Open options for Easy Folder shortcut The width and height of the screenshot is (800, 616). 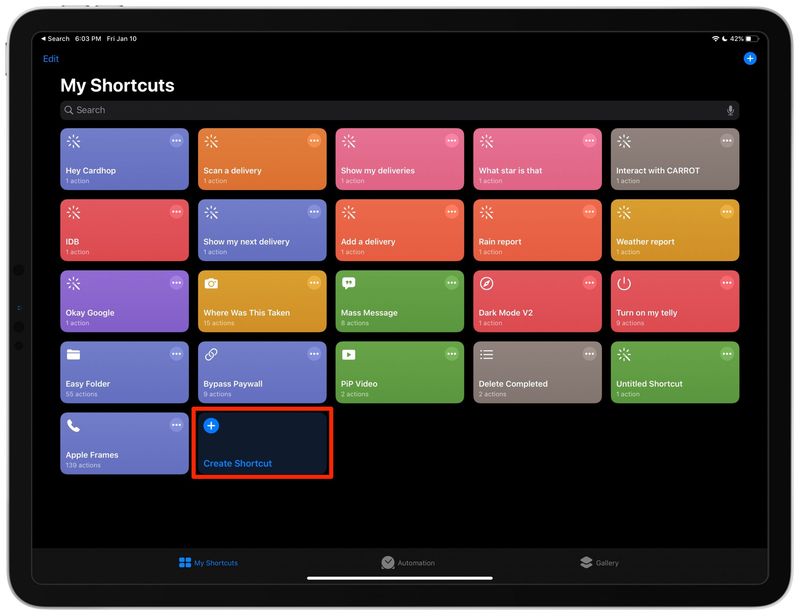(x=176, y=354)
